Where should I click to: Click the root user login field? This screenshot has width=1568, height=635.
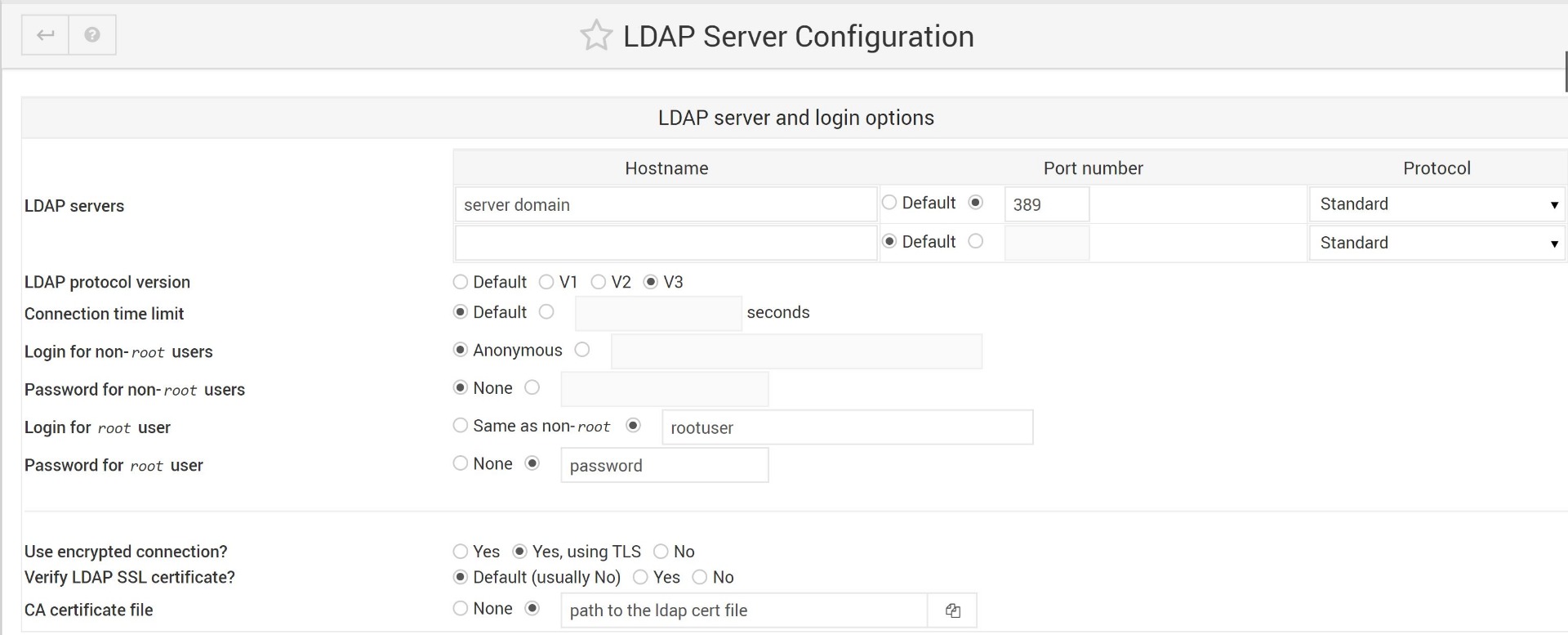[x=847, y=427]
